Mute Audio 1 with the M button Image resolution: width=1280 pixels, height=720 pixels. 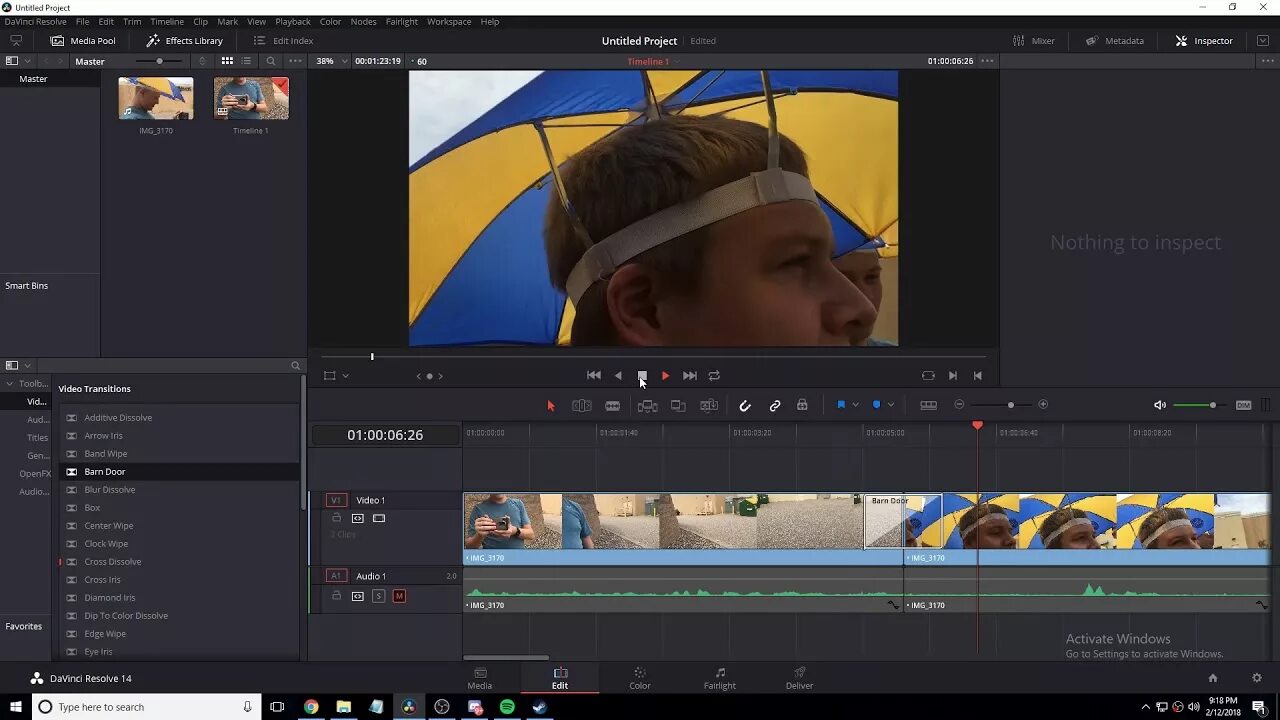tap(399, 596)
